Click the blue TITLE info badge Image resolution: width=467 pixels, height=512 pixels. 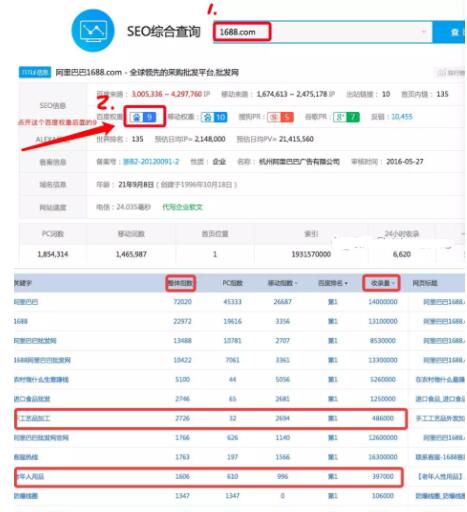(x=35, y=72)
